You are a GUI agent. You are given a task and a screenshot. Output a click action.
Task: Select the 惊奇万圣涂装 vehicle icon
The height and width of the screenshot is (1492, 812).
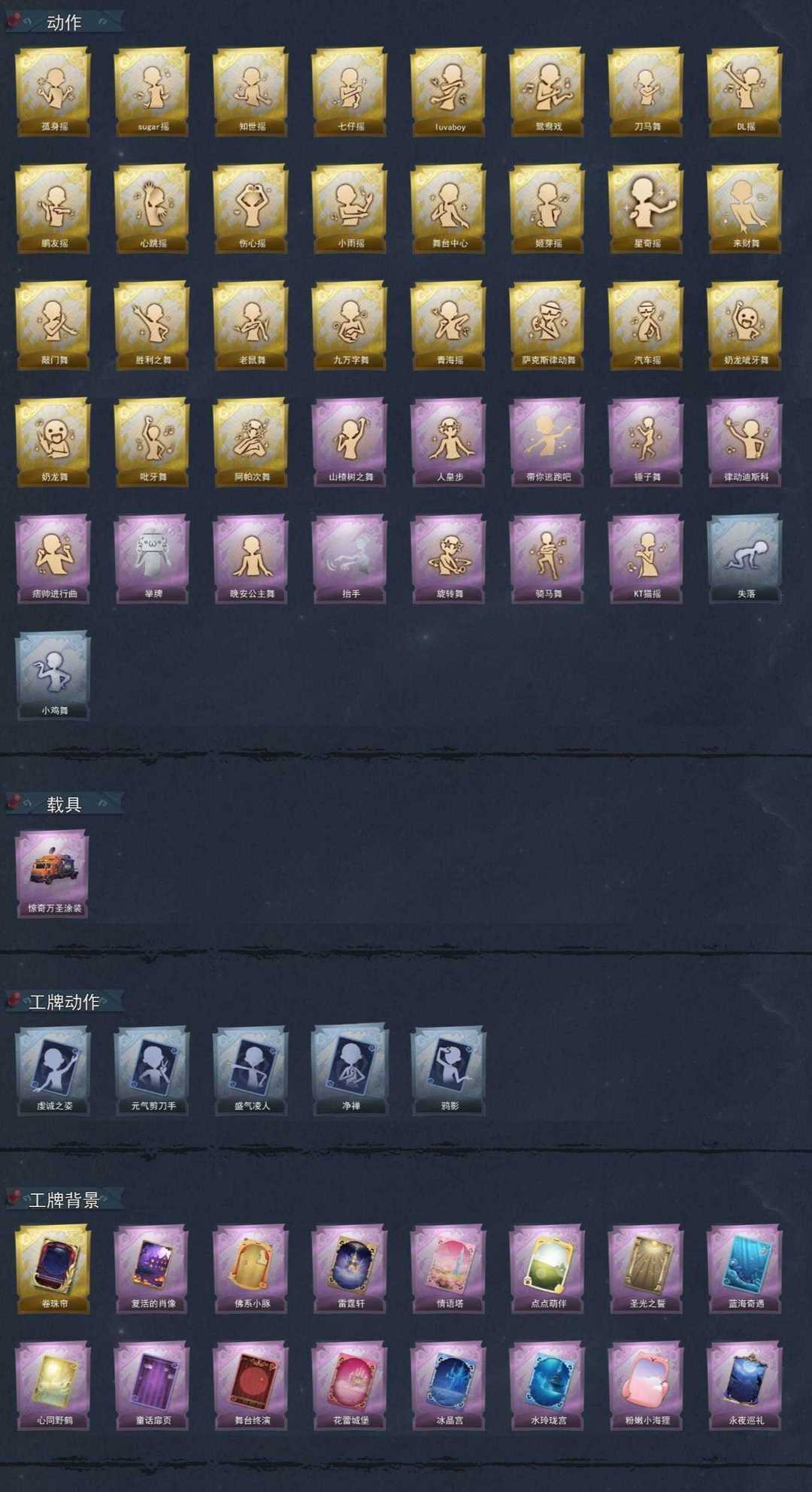tap(53, 873)
